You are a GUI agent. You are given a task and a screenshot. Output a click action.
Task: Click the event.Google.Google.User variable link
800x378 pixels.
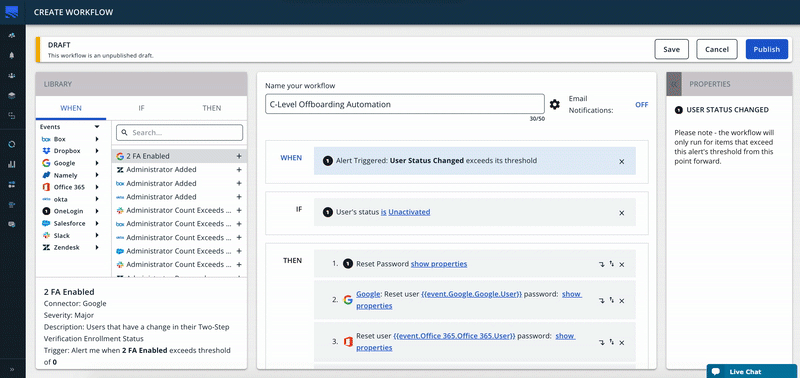coord(472,294)
